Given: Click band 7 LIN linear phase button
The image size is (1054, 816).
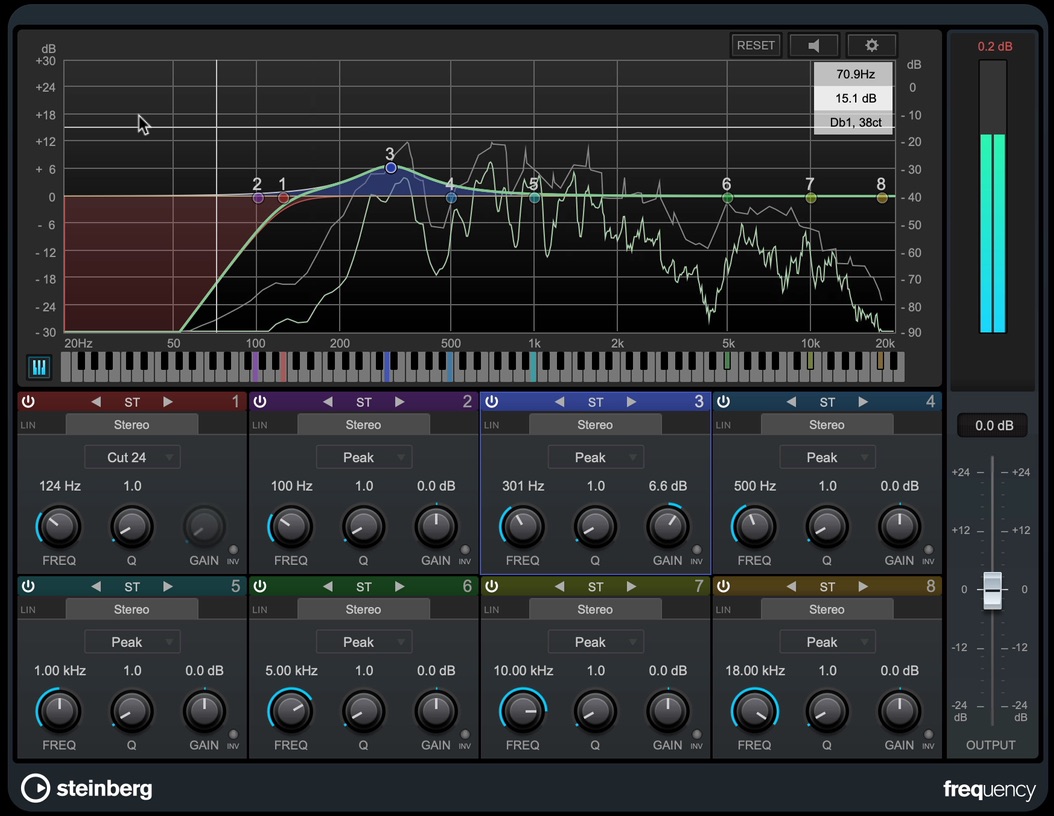Looking at the screenshot, I should click(491, 610).
